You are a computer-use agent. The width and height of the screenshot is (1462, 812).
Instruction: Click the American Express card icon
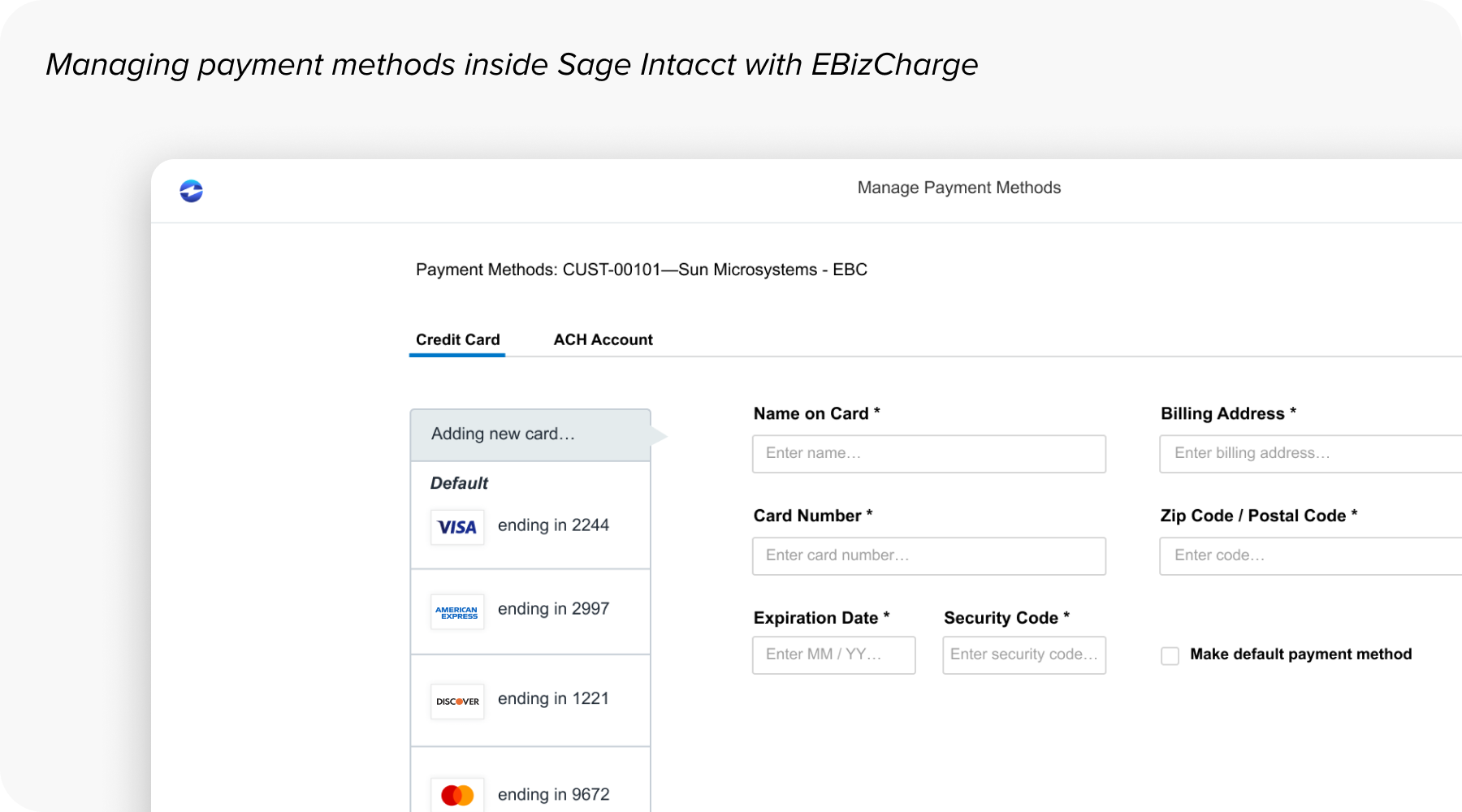click(x=456, y=611)
